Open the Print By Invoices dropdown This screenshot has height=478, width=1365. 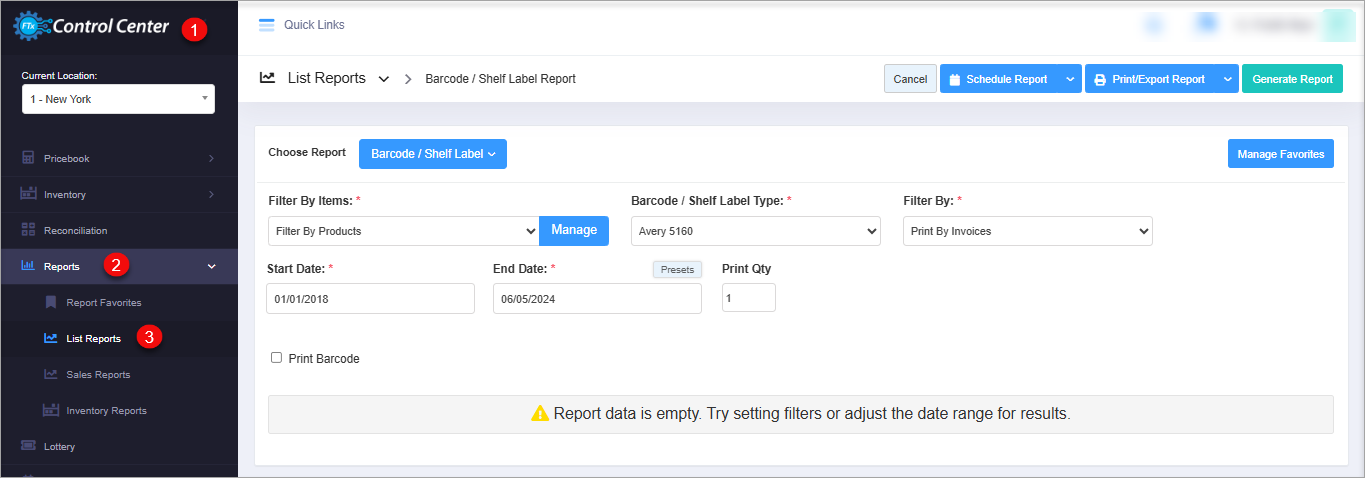[x=1027, y=231]
